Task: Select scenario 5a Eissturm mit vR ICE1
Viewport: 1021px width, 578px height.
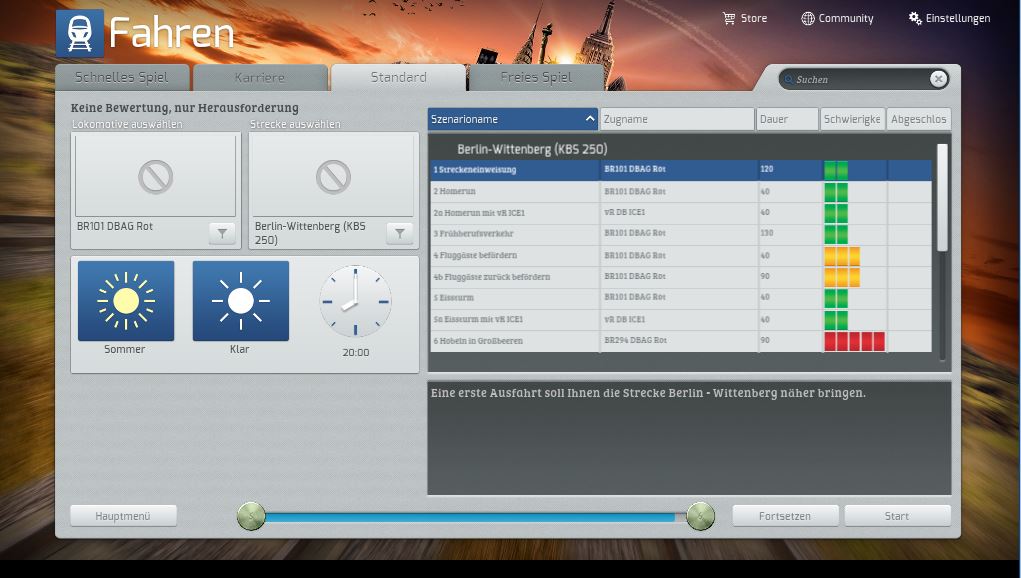Action: [x=680, y=319]
